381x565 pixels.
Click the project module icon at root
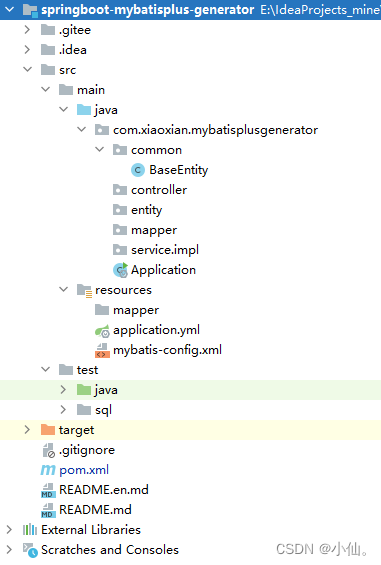pos(30,10)
